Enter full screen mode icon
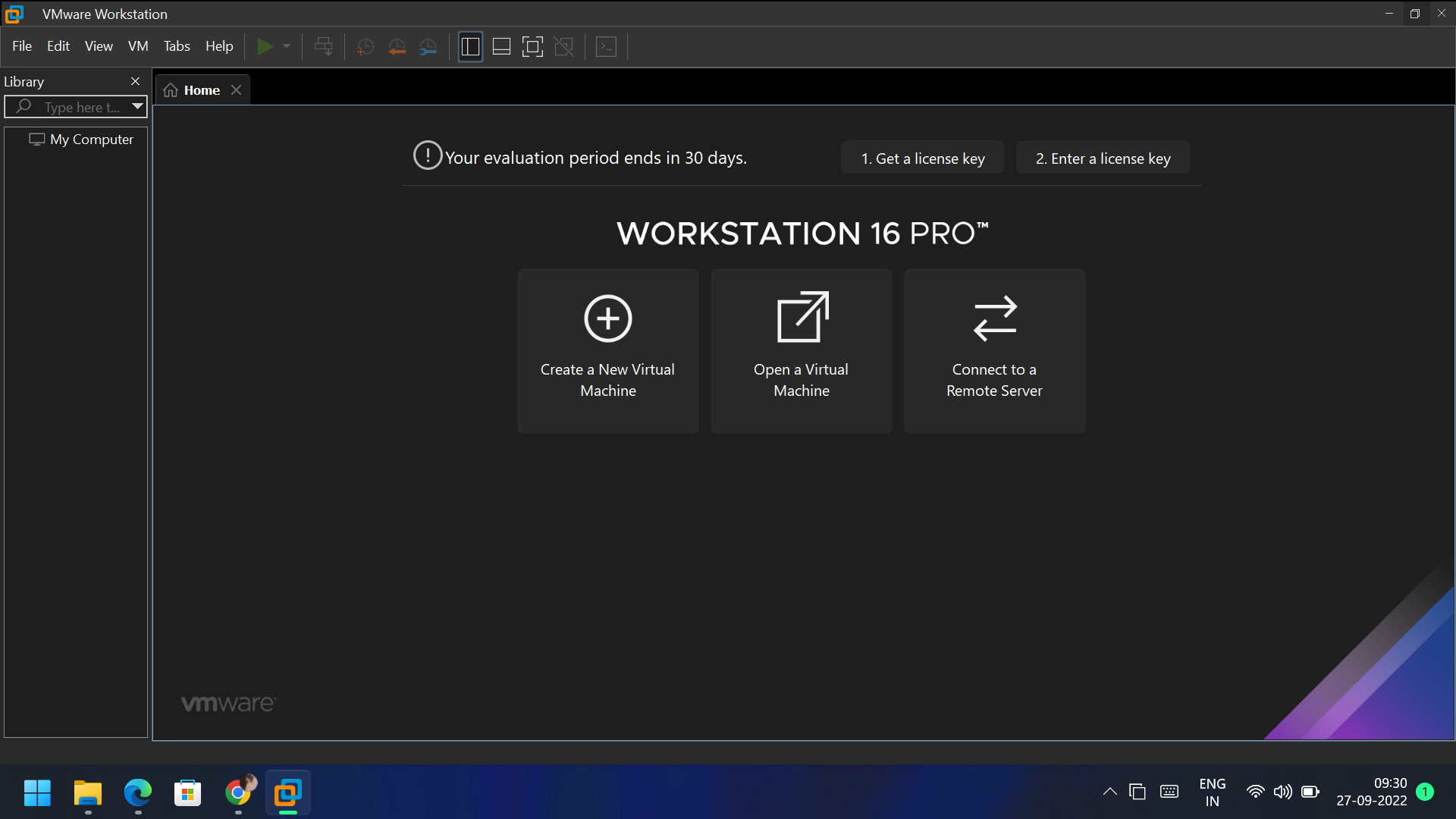This screenshot has width=1456, height=819. point(532,46)
